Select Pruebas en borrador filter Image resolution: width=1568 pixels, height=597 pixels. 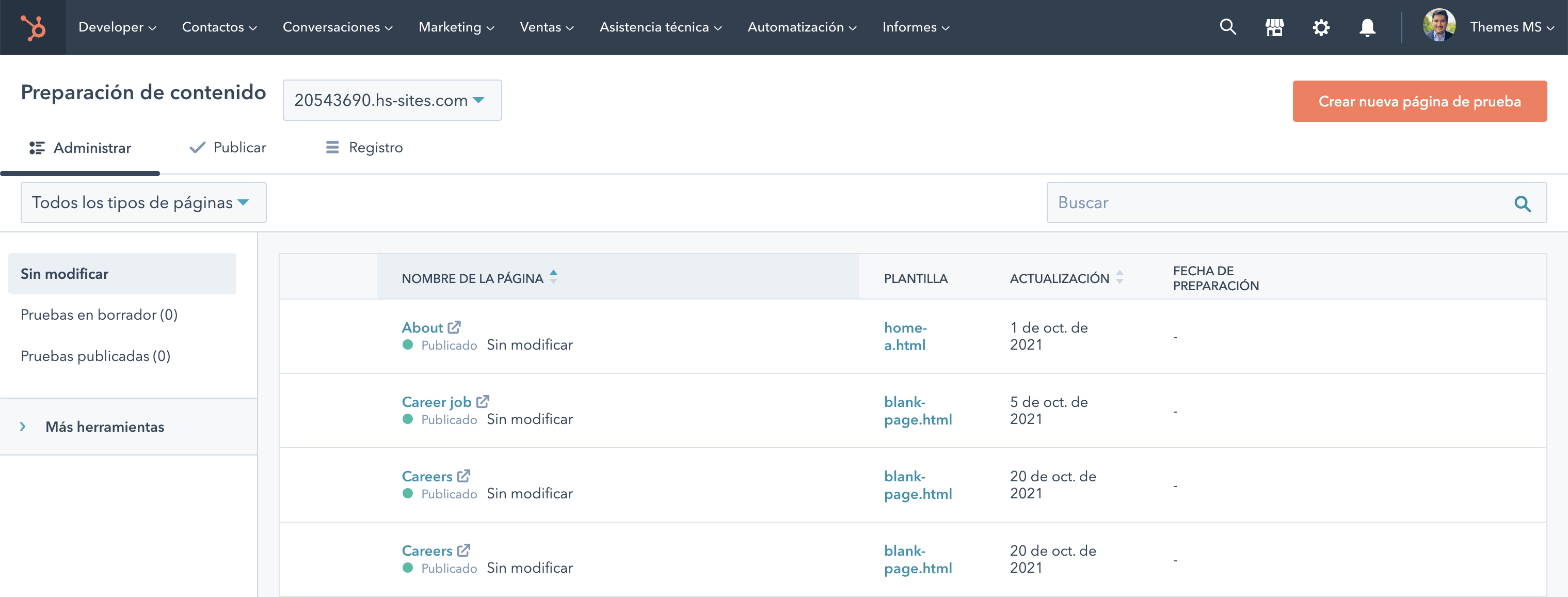[x=99, y=315]
